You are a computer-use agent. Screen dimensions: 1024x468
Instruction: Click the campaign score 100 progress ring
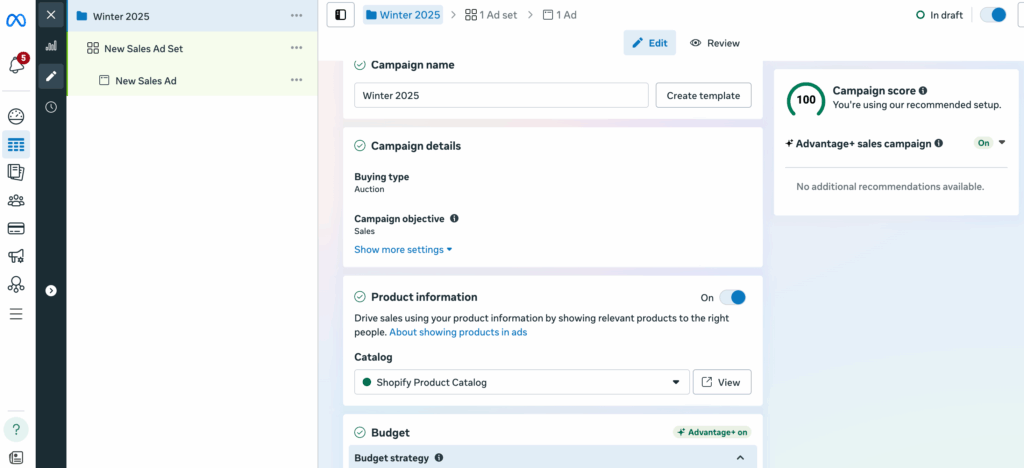click(x=805, y=99)
